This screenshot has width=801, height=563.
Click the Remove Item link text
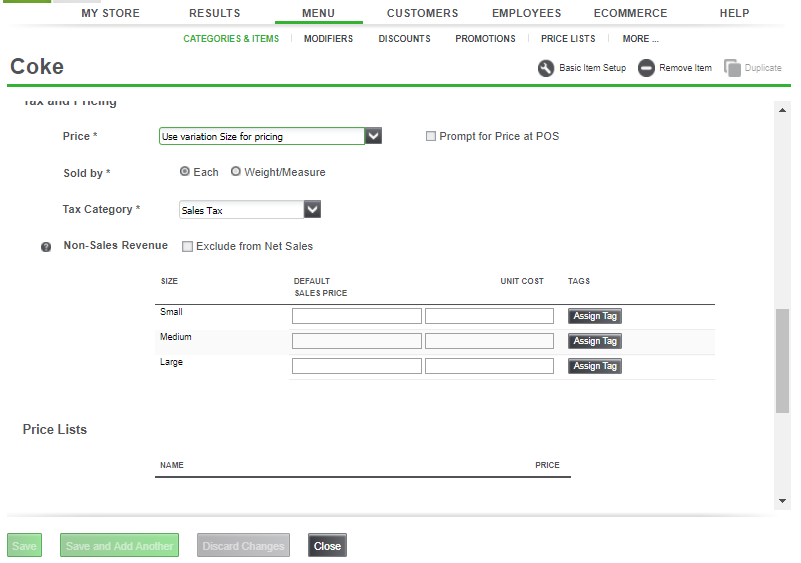(685, 68)
